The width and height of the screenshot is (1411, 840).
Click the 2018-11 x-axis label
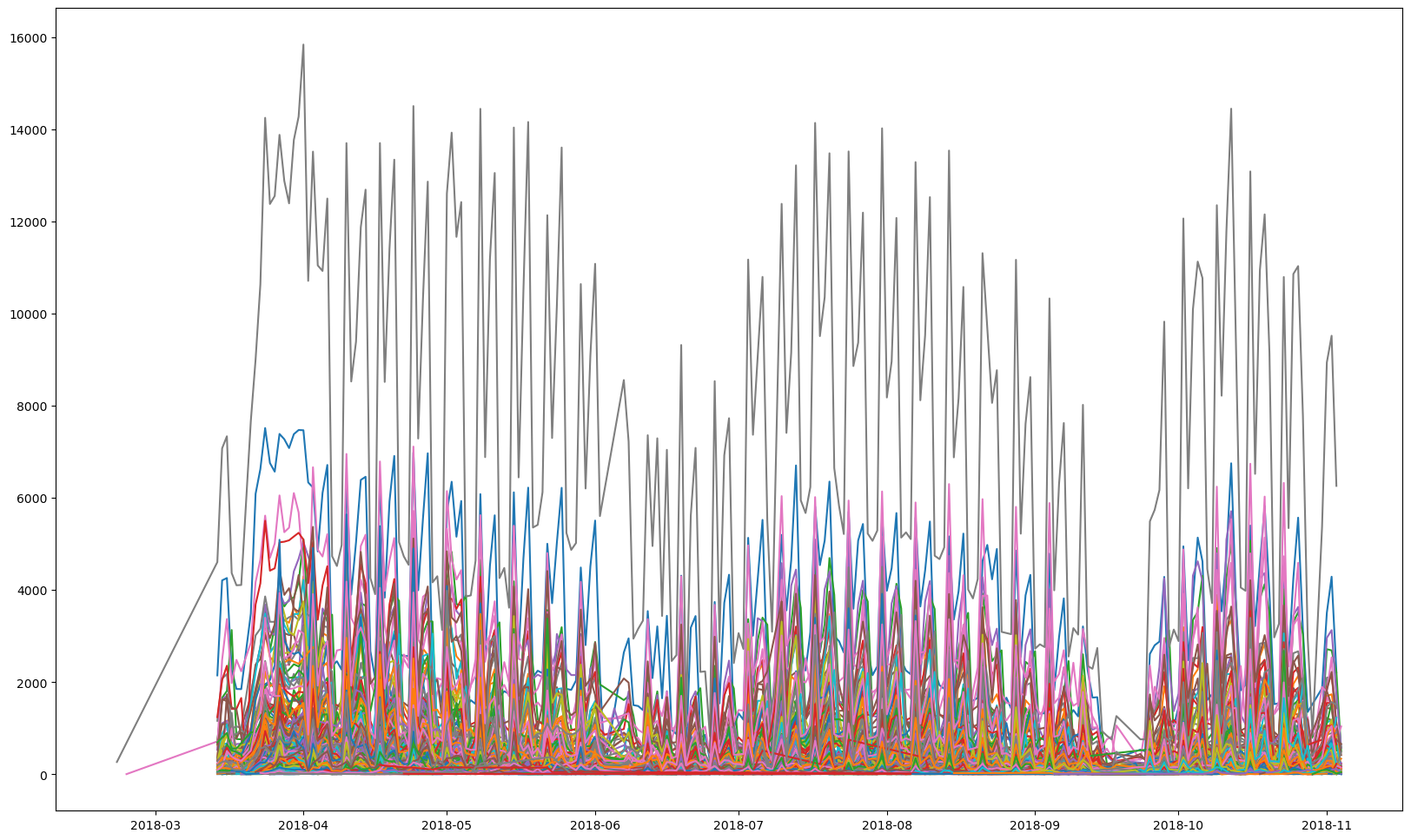tap(1327, 824)
